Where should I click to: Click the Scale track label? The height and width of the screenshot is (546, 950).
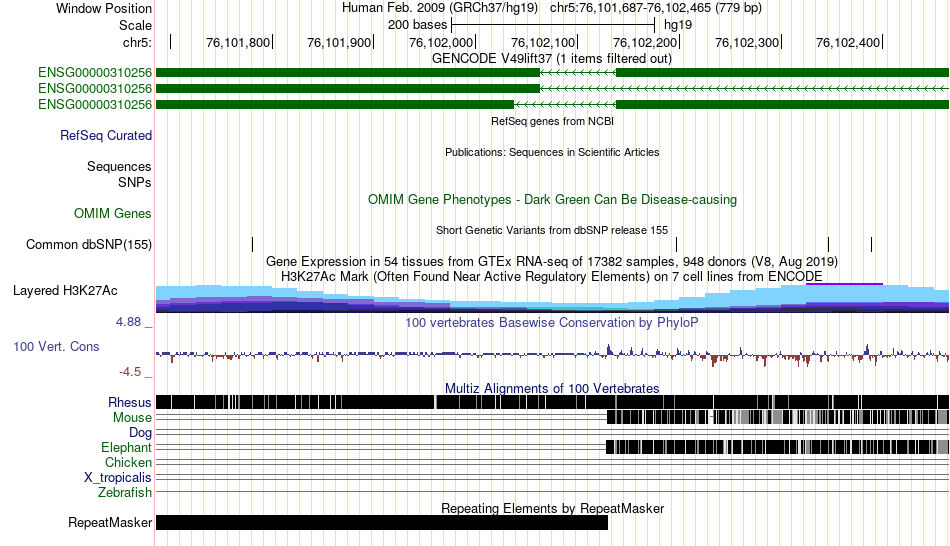135,25
